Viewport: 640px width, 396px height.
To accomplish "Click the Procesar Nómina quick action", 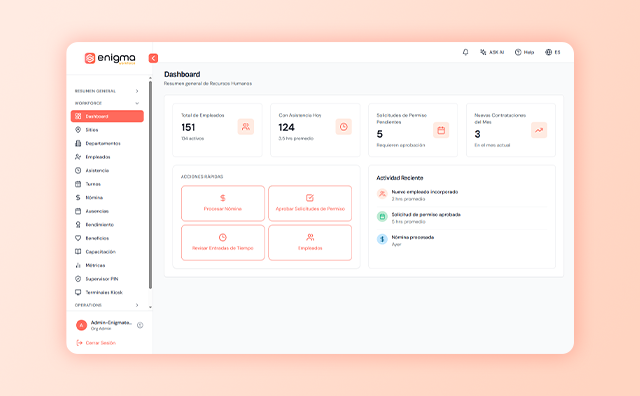I will [x=223, y=203].
